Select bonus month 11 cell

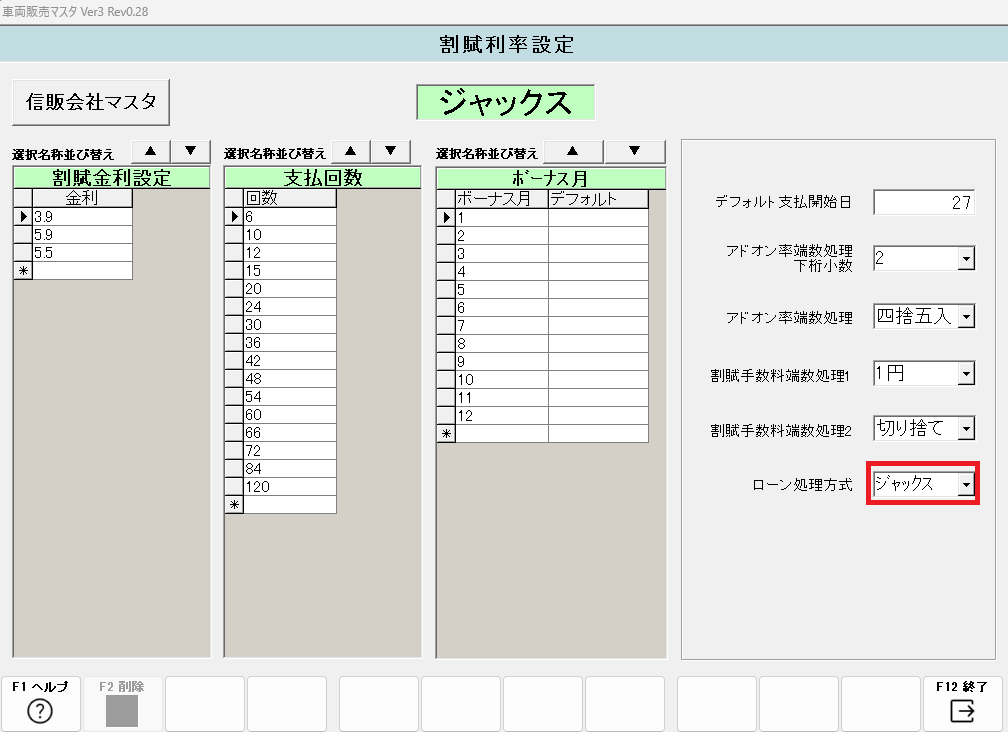(502, 398)
